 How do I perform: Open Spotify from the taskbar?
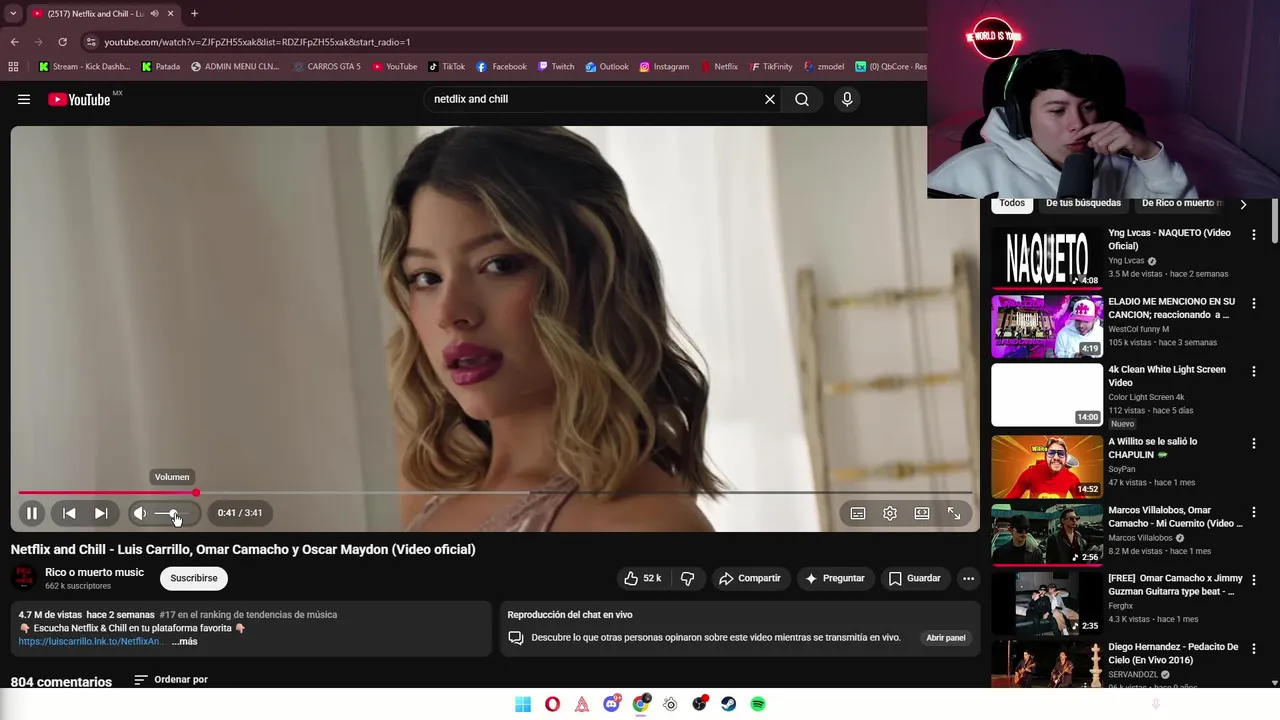758,704
